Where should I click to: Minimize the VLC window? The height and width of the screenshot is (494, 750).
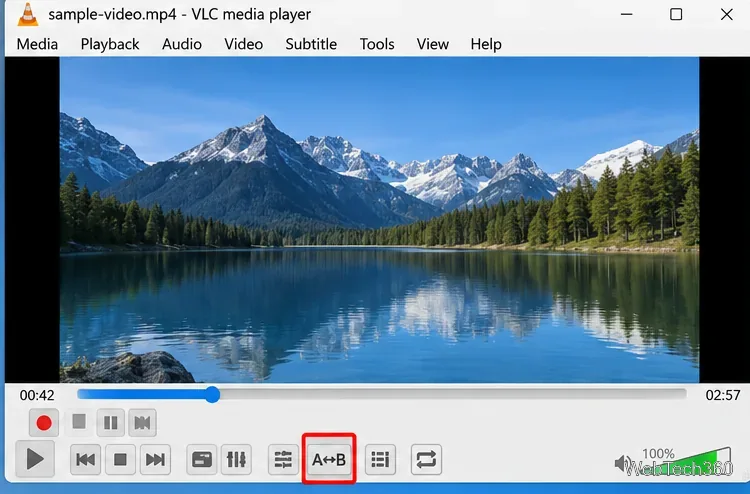pyautogui.click(x=627, y=14)
